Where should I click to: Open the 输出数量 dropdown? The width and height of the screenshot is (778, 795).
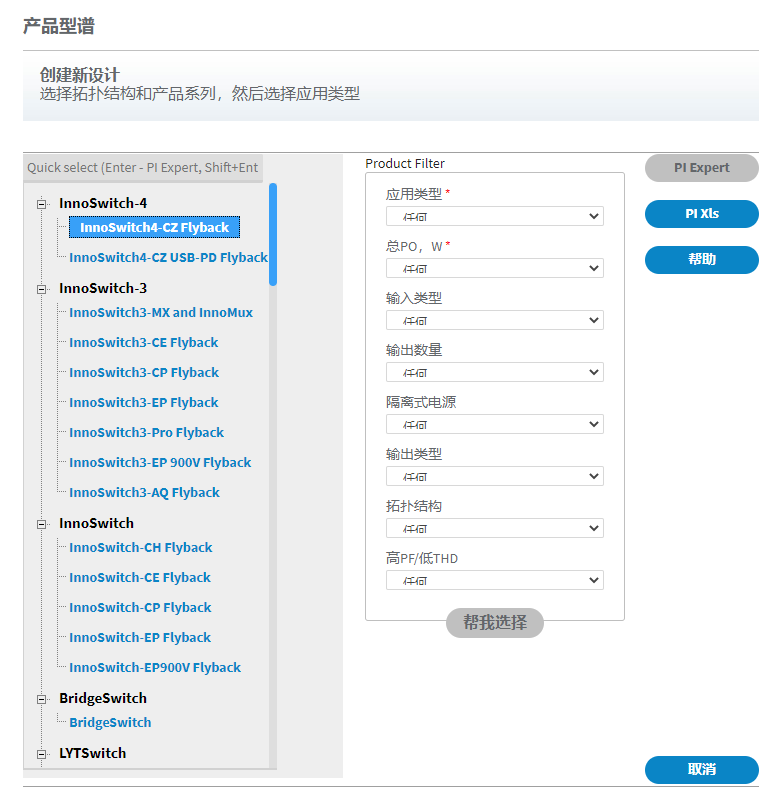point(494,373)
